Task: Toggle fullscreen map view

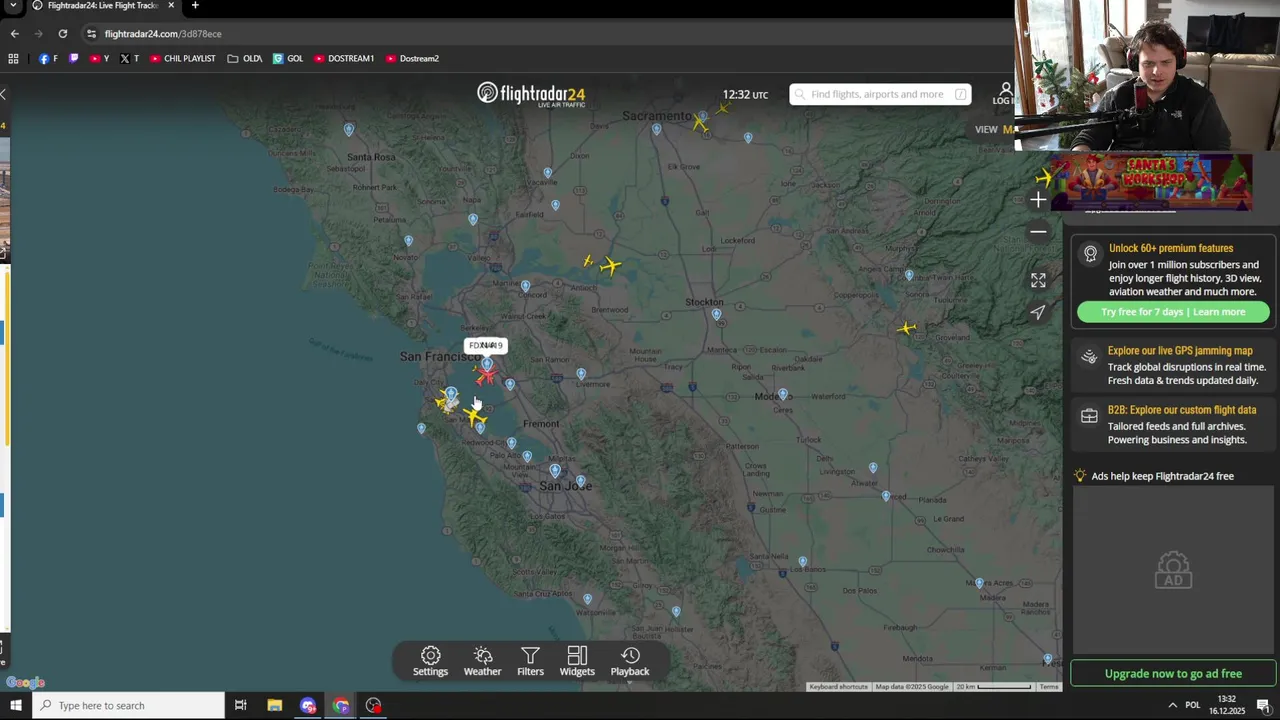Action: [x=1038, y=280]
